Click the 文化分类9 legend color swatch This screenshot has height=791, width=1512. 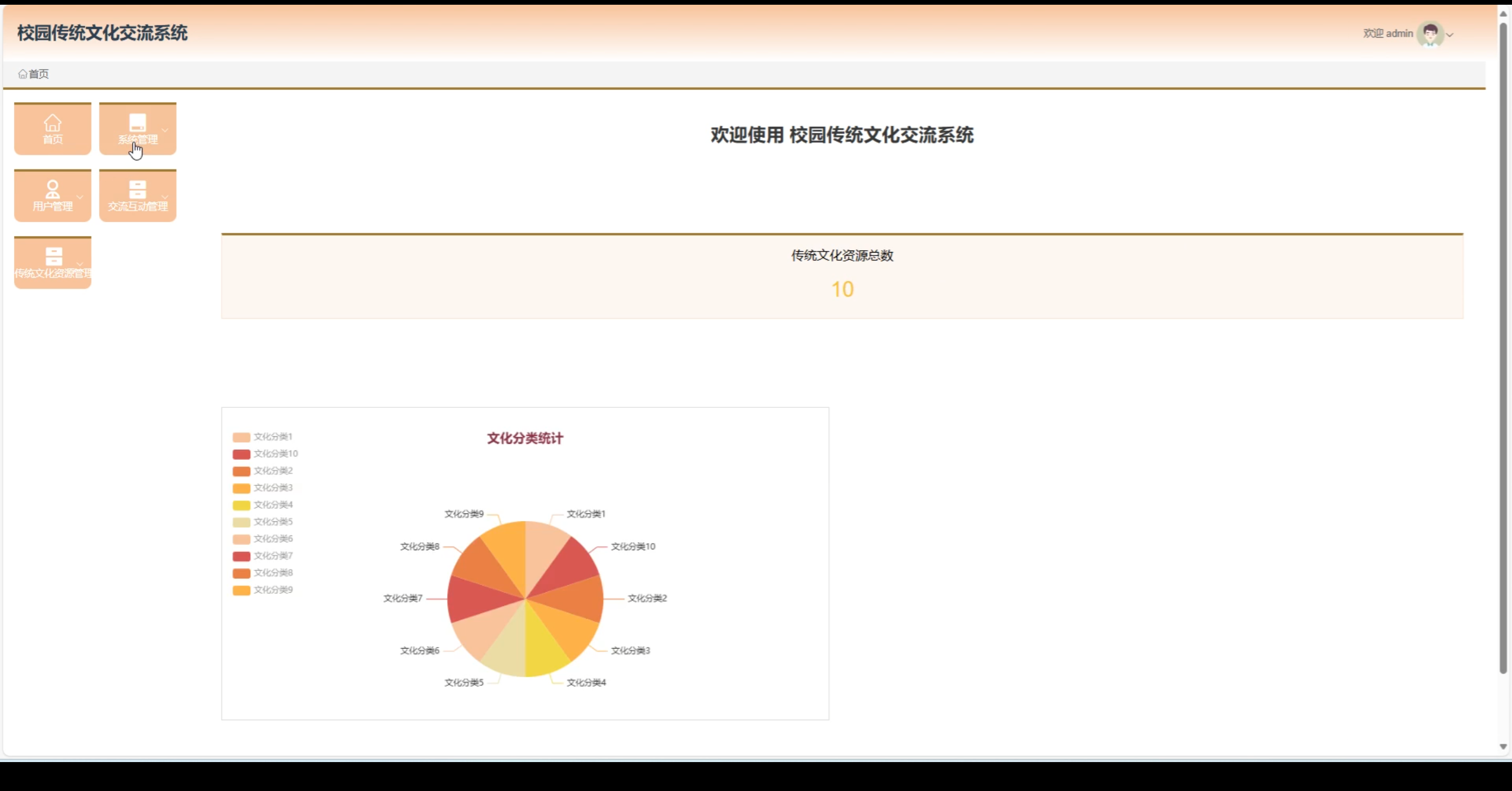(241, 590)
